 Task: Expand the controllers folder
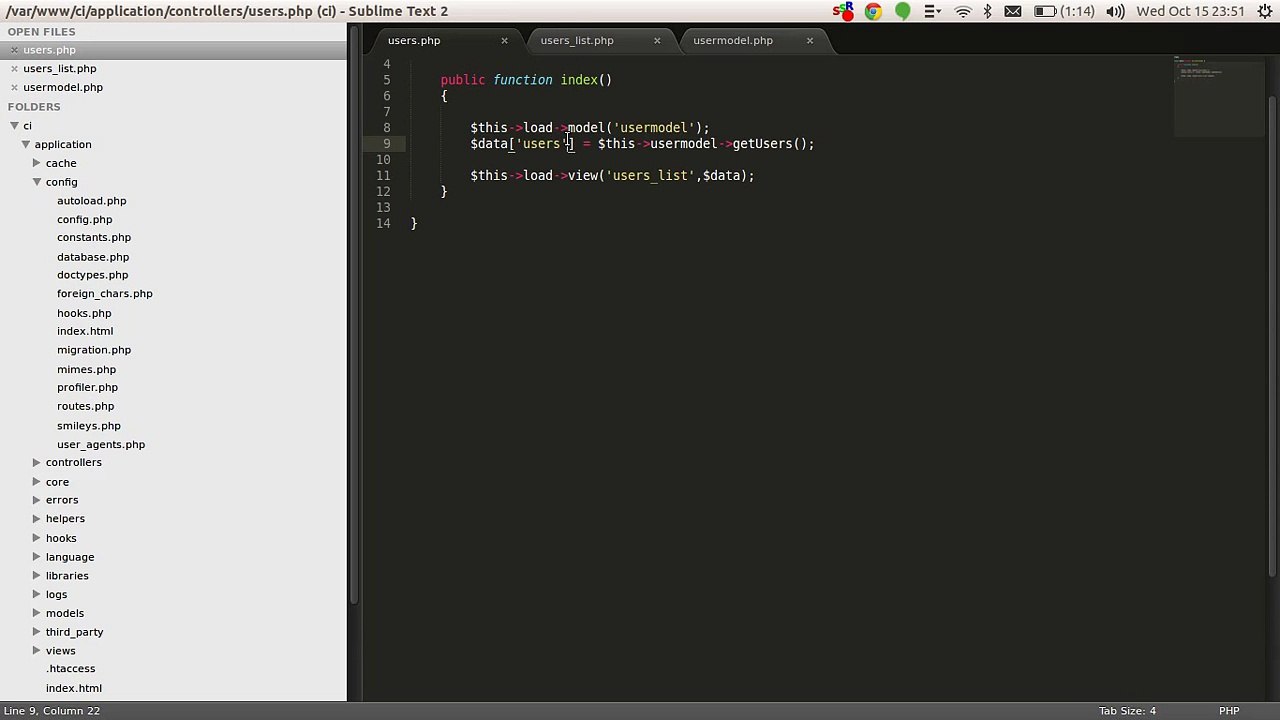(x=37, y=463)
